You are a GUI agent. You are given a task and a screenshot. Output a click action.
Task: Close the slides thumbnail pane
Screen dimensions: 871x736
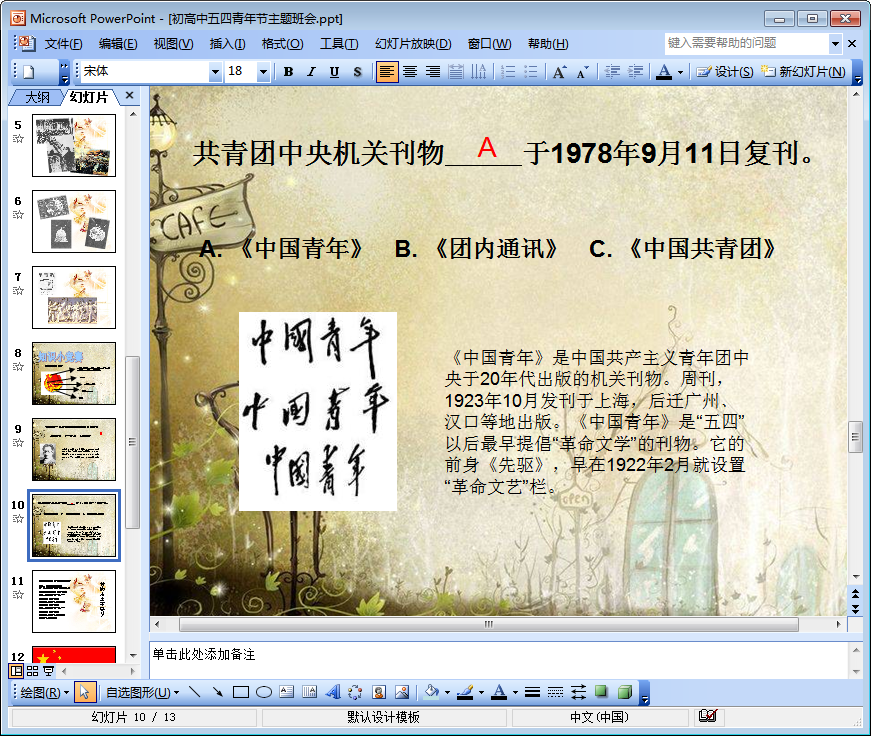129,96
